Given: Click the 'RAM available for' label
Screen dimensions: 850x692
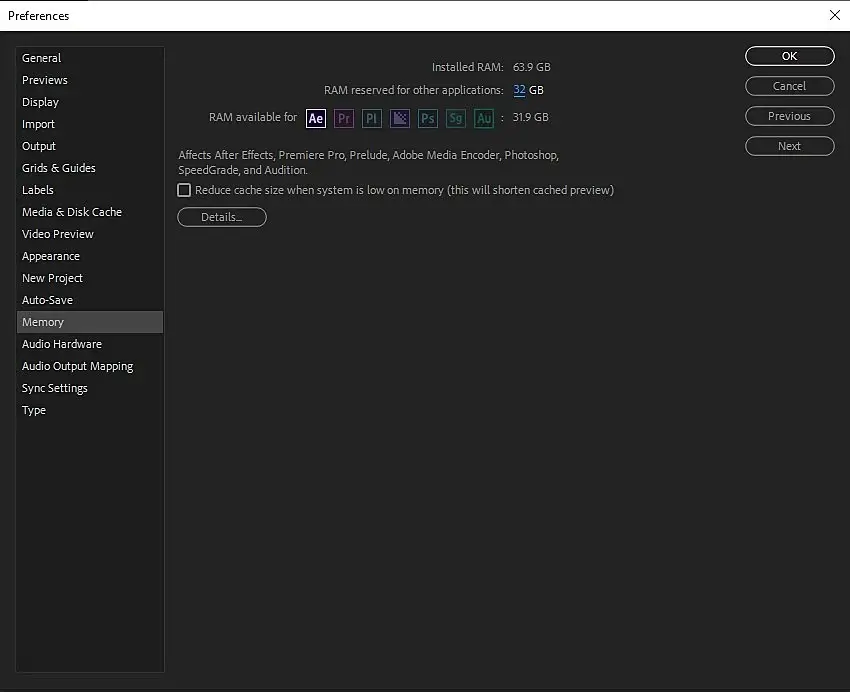Looking at the screenshot, I should pyautogui.click(x=253, y=117).
